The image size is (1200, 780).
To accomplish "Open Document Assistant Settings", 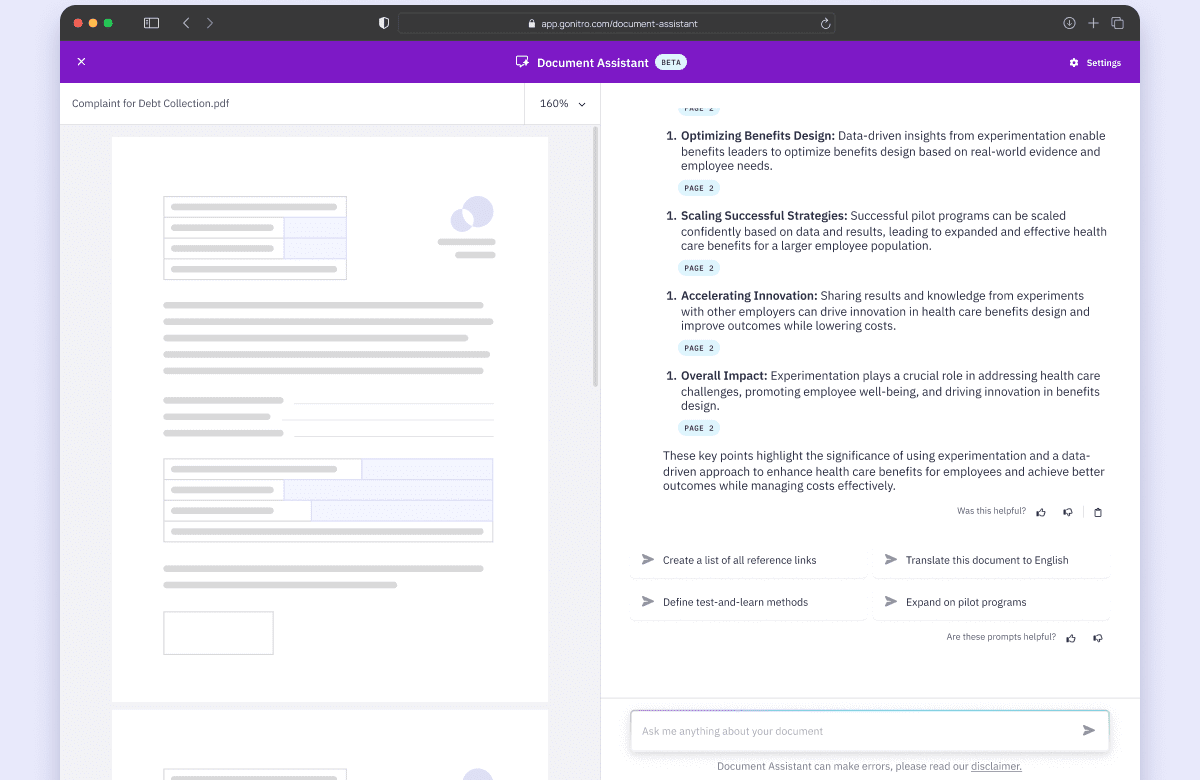I will pos(1095,63).
